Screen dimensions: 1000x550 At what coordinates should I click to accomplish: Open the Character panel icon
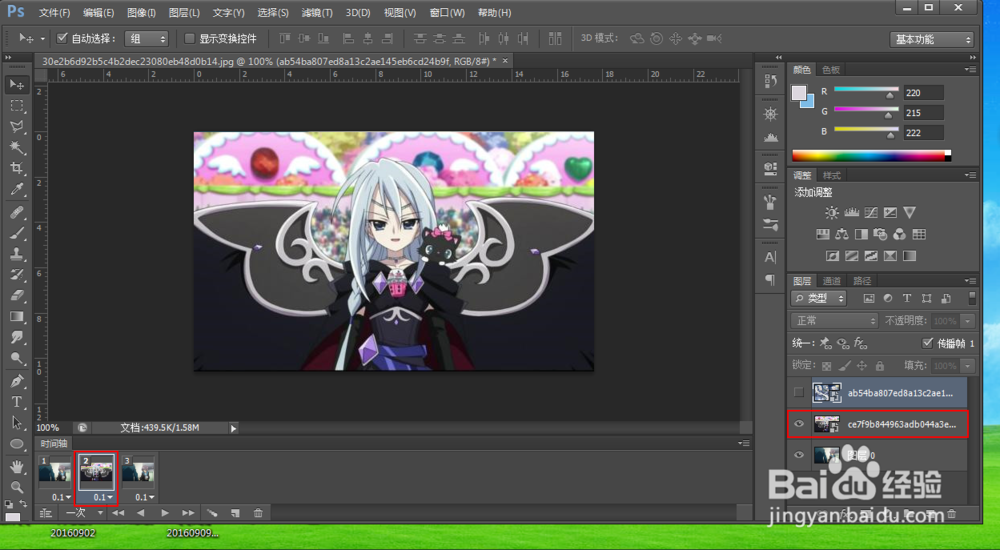tap(770, 257)
